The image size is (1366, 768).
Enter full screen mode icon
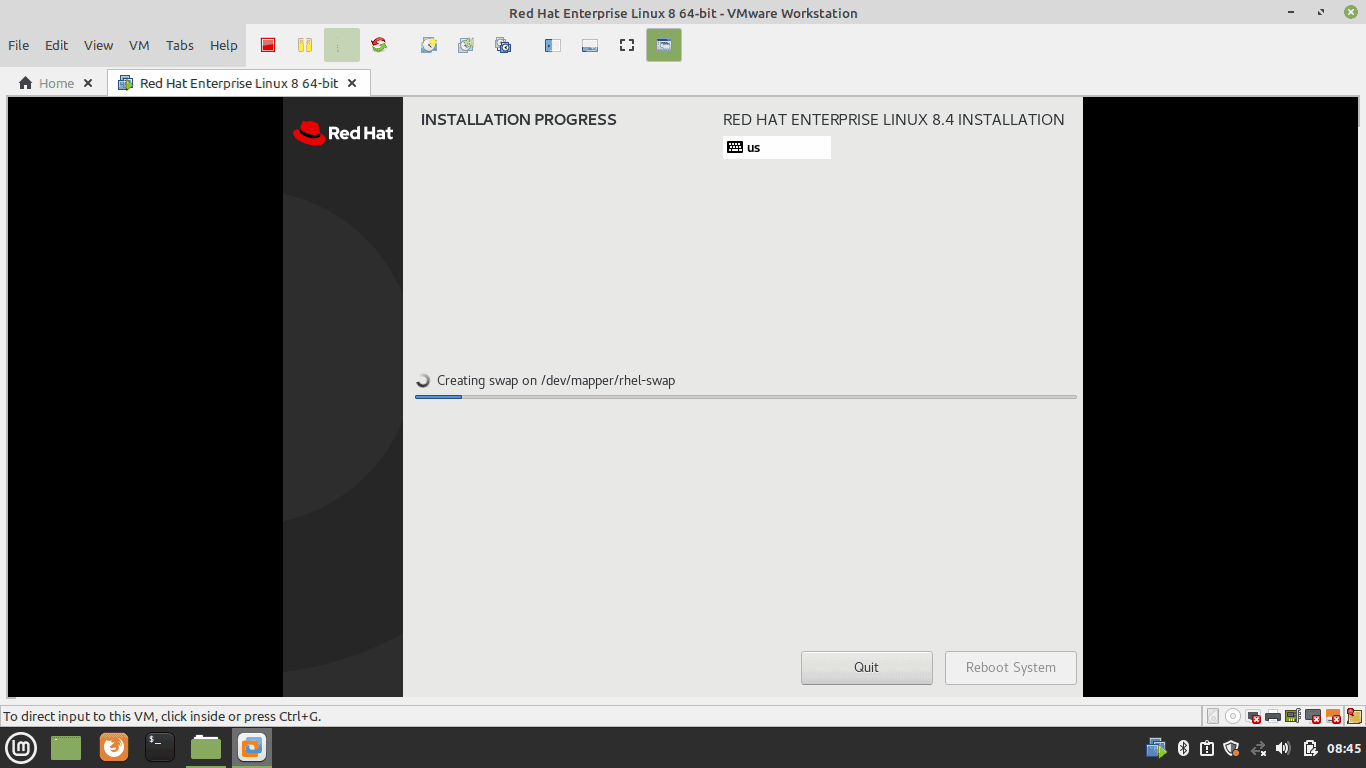pos(627,45)
